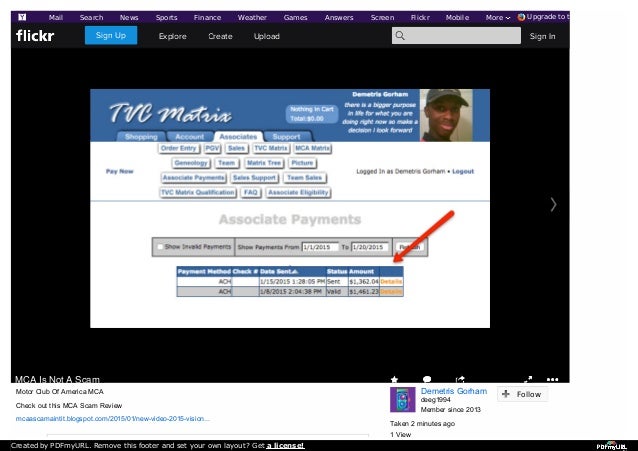
Task: Click the Follow button
Action: (x=522, y=394)
